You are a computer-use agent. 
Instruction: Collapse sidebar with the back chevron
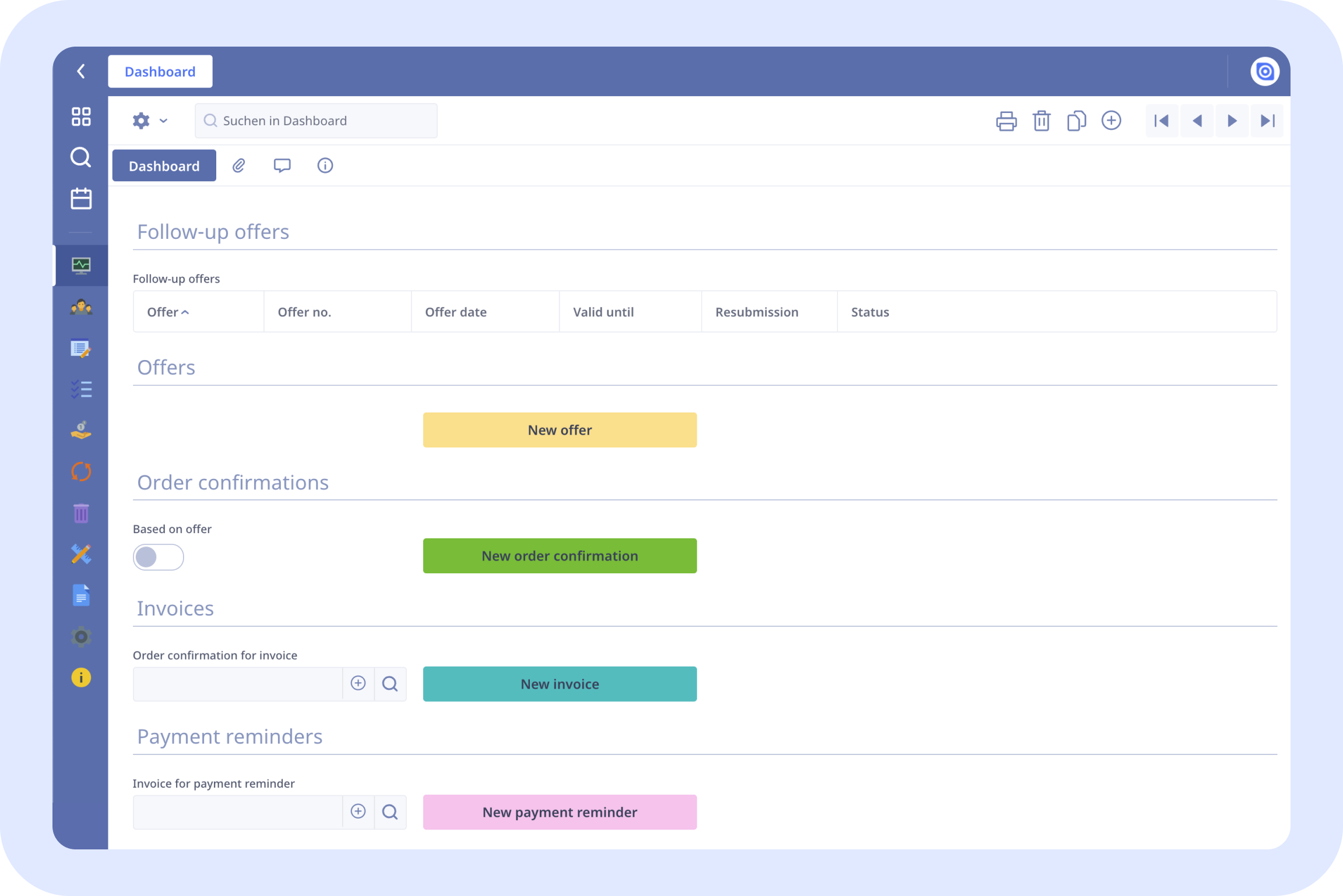tap(81, 71)
